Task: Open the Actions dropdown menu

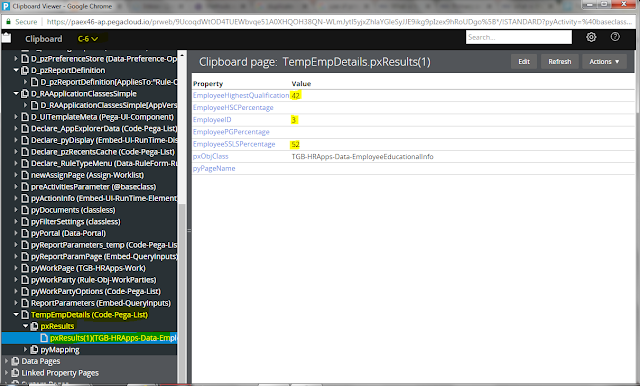Action: tap(604, 62)
